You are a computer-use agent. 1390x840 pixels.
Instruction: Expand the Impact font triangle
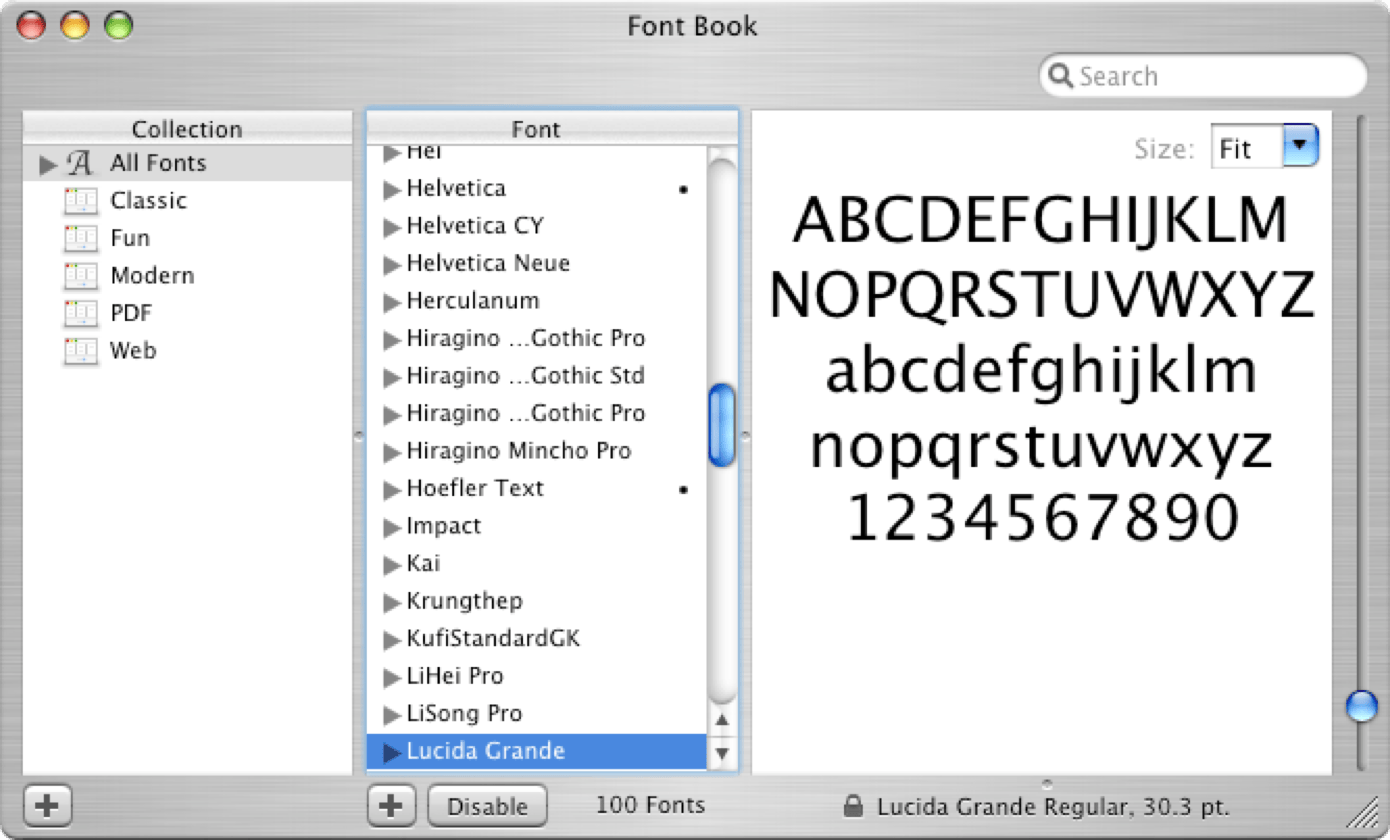point(392,527)
